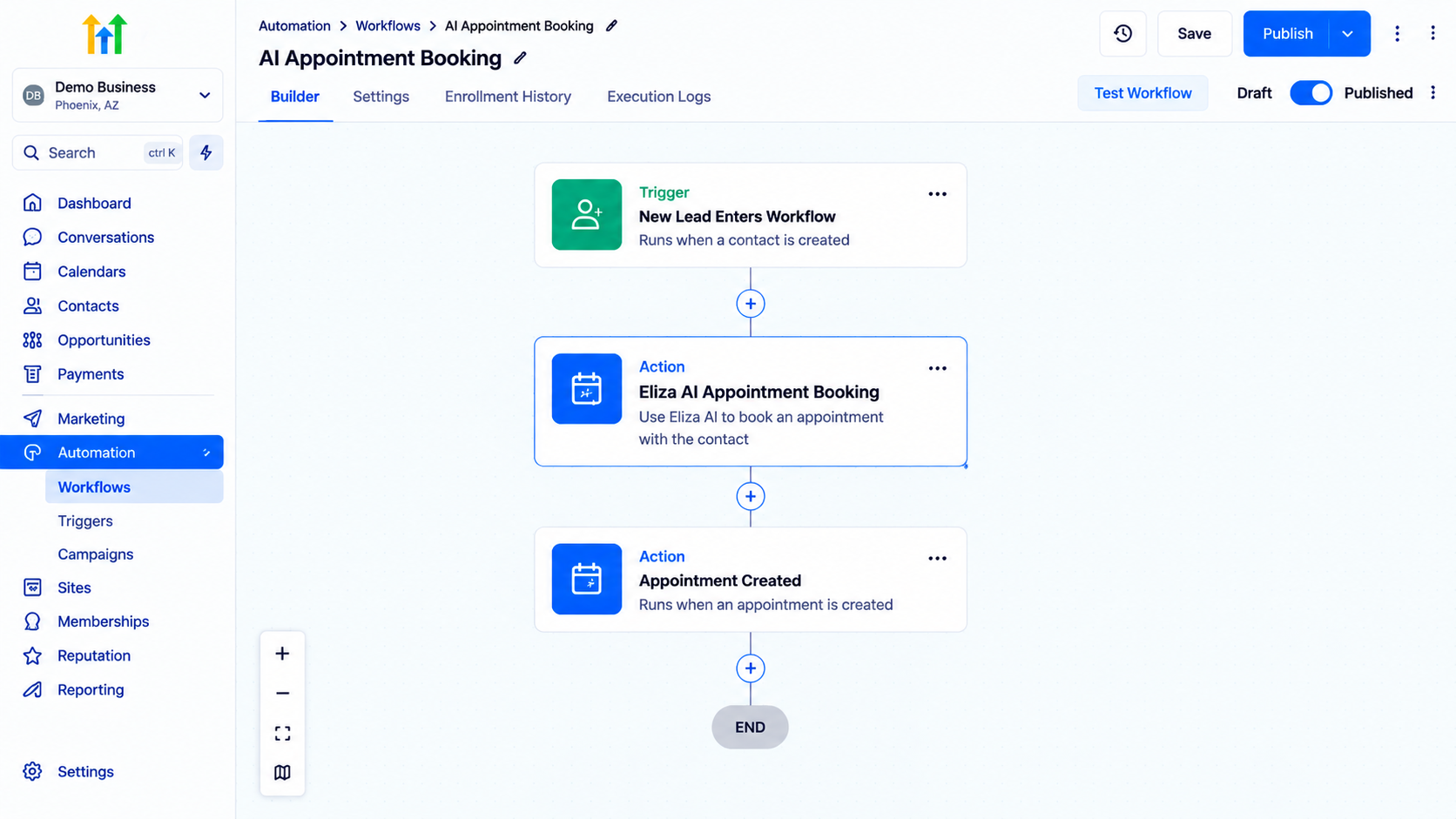1456x819 pixels.
Task: Zoom in on the workflow canvas
Action: pos(282,654)
